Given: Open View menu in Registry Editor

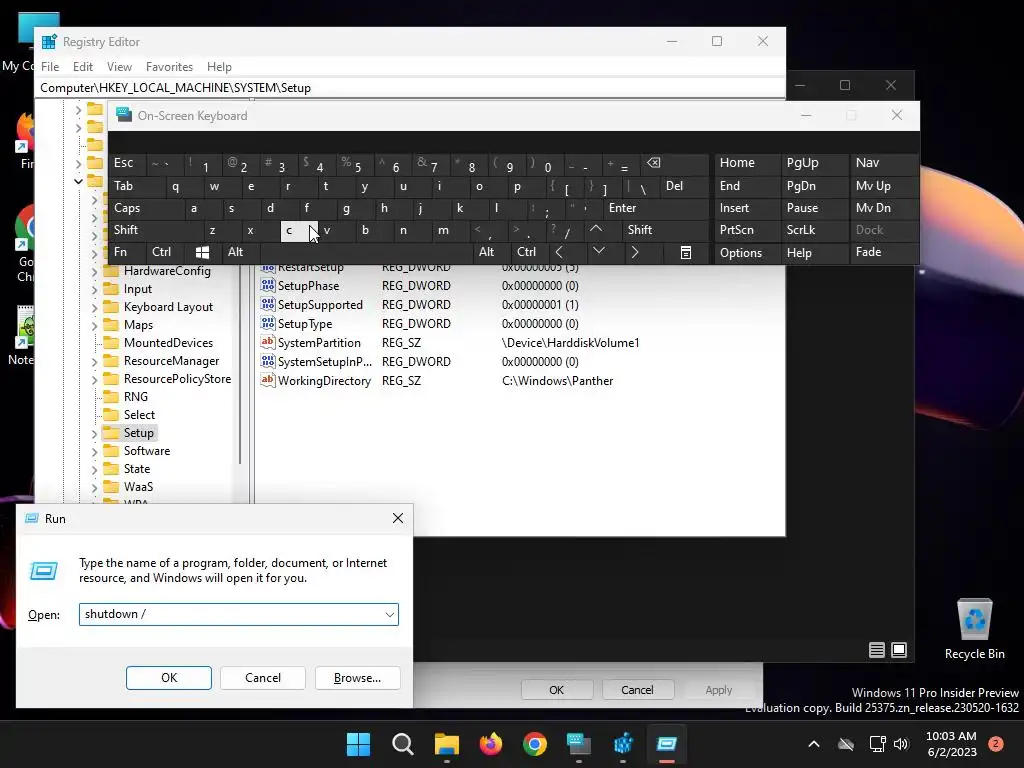Looking at the screenshot, I should tap(119, 67).
